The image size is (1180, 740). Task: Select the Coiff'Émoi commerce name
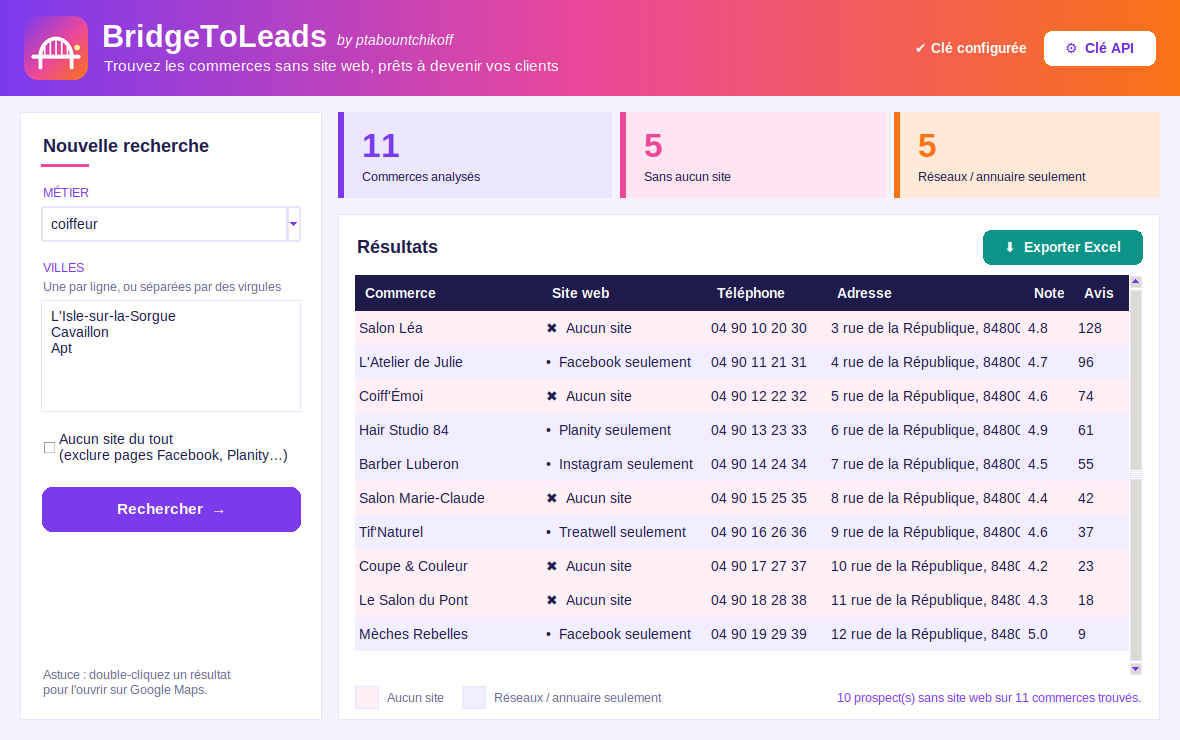coord(391,396)
